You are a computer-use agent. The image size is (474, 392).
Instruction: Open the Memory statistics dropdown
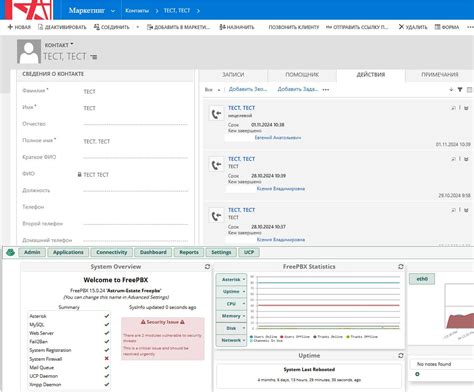(231, 316)
